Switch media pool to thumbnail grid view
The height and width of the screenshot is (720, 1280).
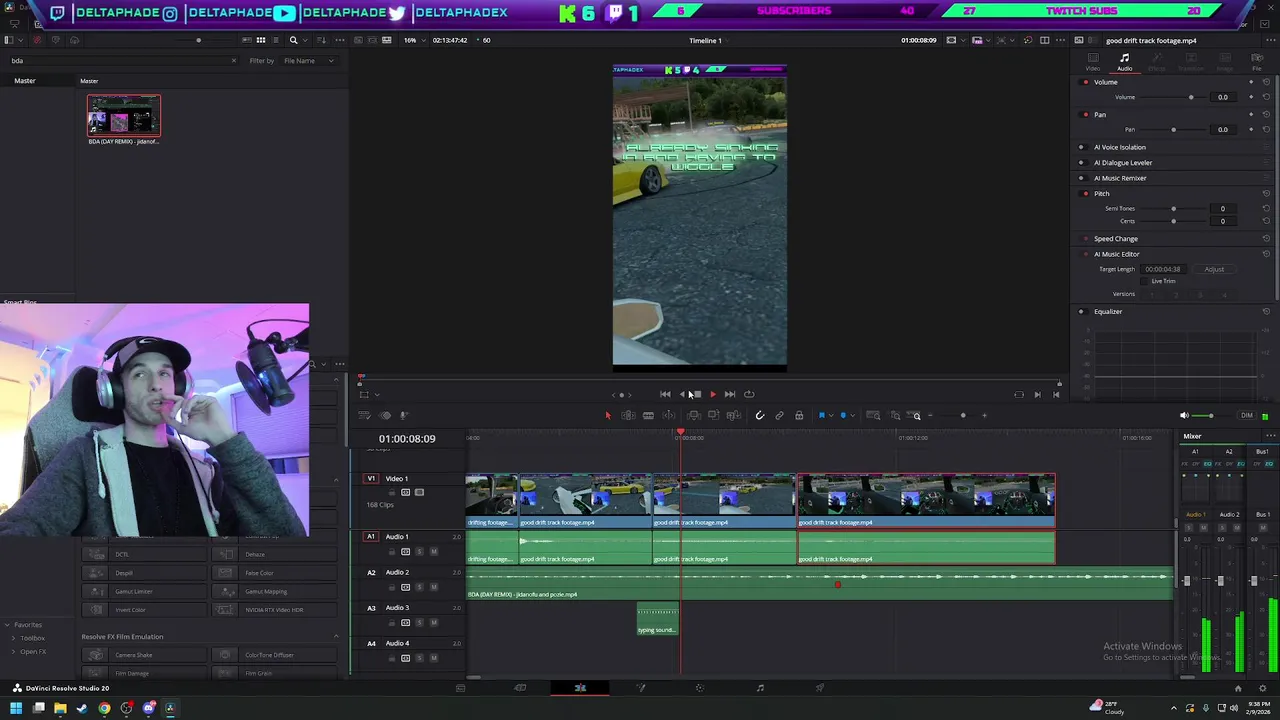(261, 41)
